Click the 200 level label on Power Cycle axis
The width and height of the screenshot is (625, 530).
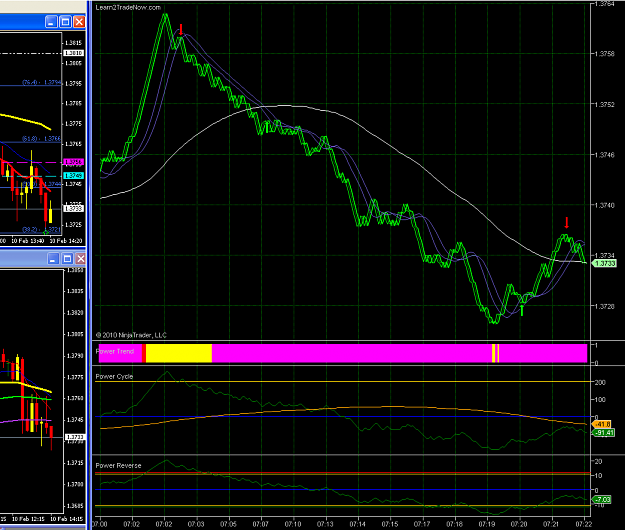coord(600,383)
